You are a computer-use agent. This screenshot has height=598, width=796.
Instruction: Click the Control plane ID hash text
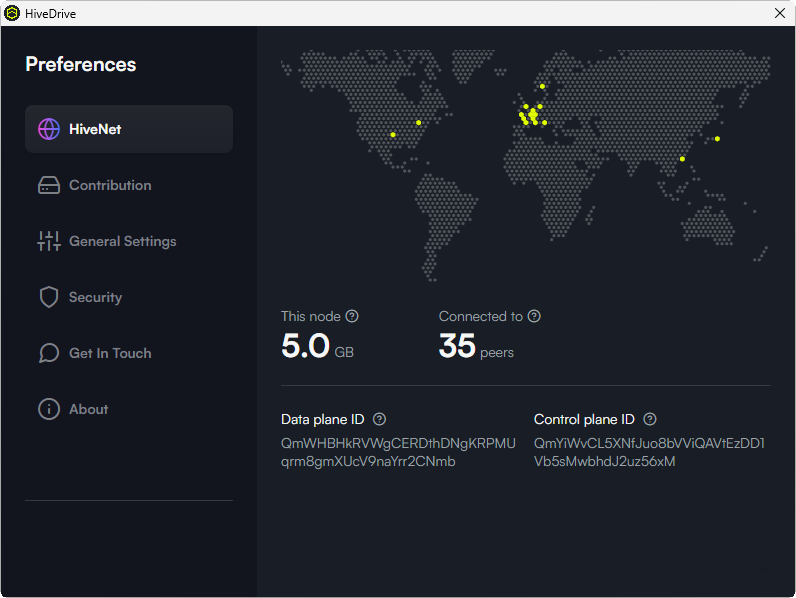[x=649, y=452]
